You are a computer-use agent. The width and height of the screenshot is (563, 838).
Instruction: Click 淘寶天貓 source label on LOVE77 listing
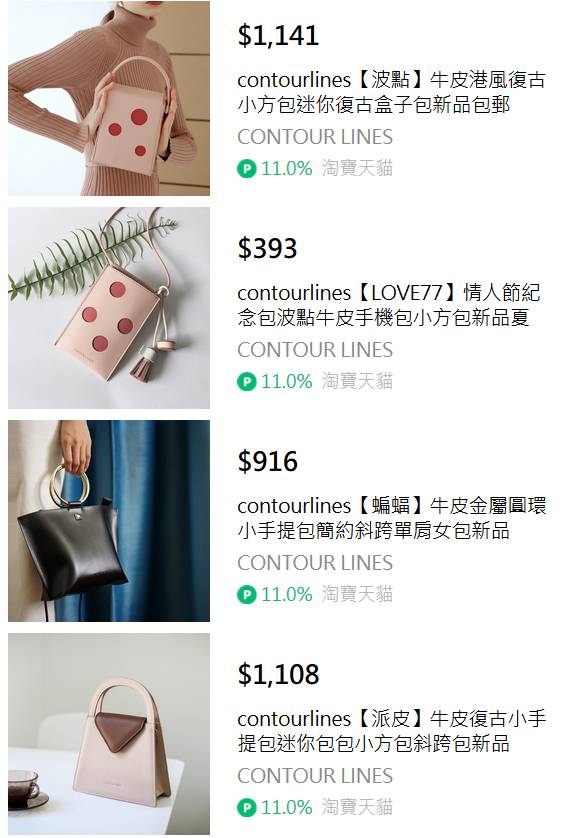pyautogui.click(x=357, y=381)
